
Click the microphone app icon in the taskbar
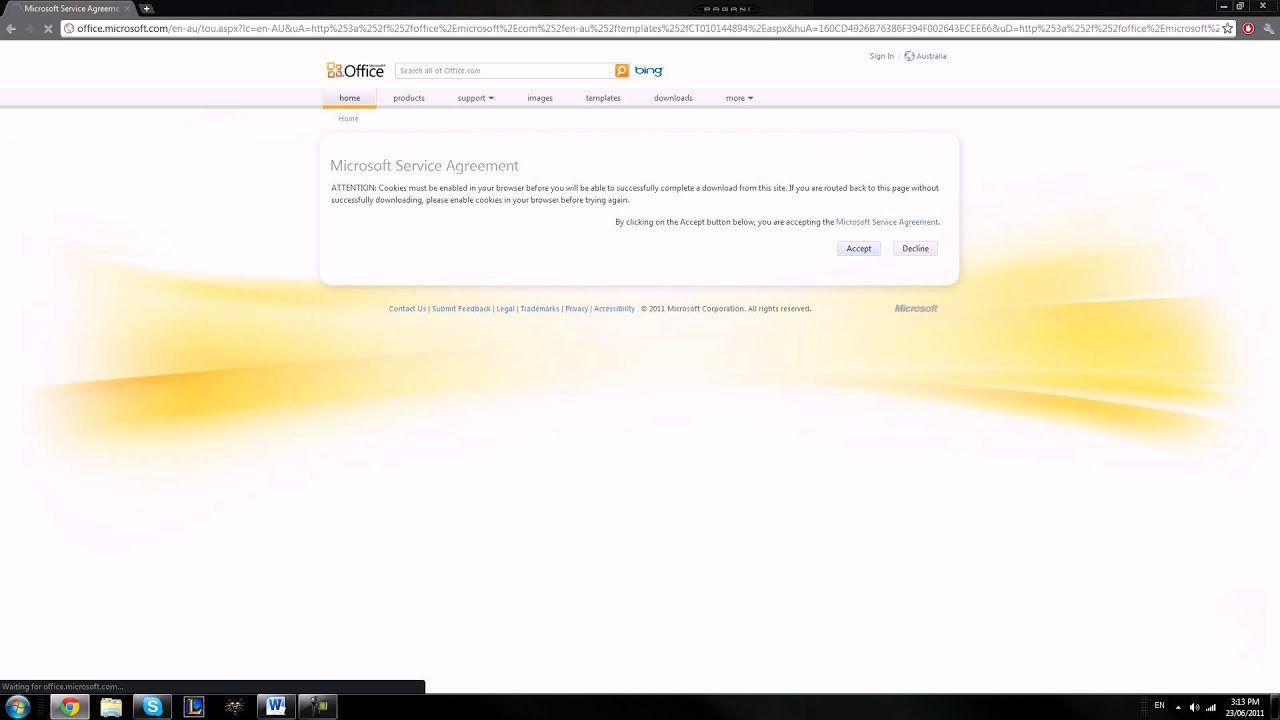[318, 707]
